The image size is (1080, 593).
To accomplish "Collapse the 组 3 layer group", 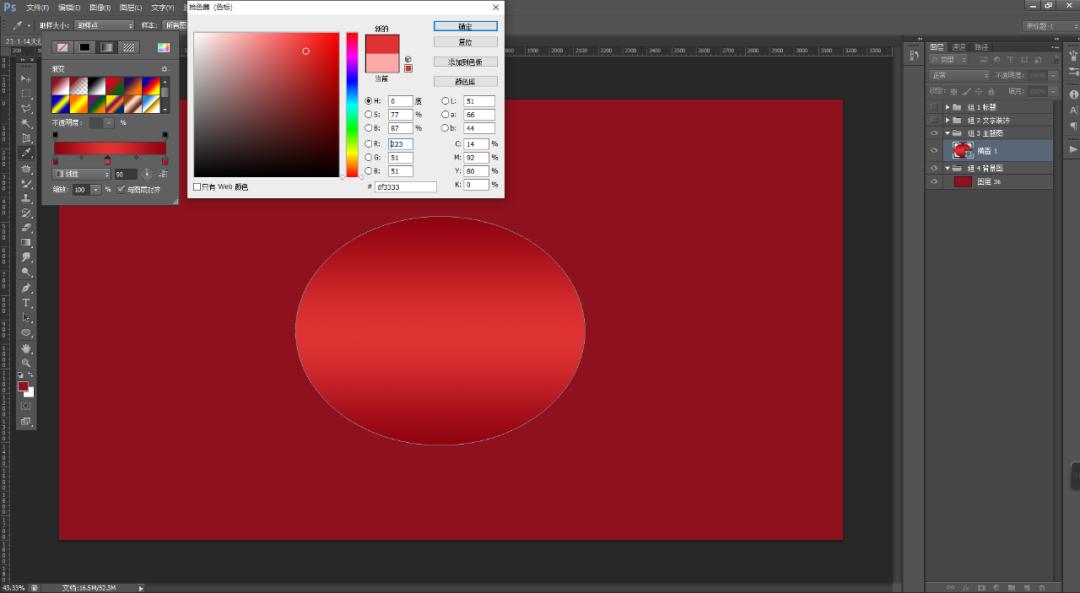I will 948,133.
